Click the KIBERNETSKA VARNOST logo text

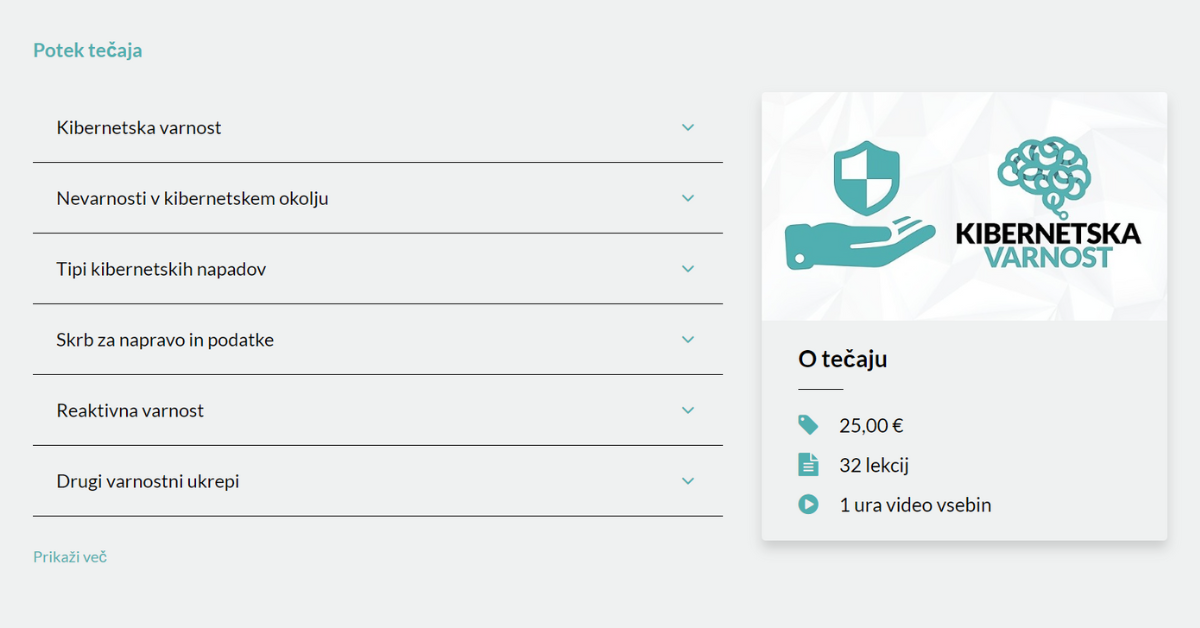coord(1048,245)
